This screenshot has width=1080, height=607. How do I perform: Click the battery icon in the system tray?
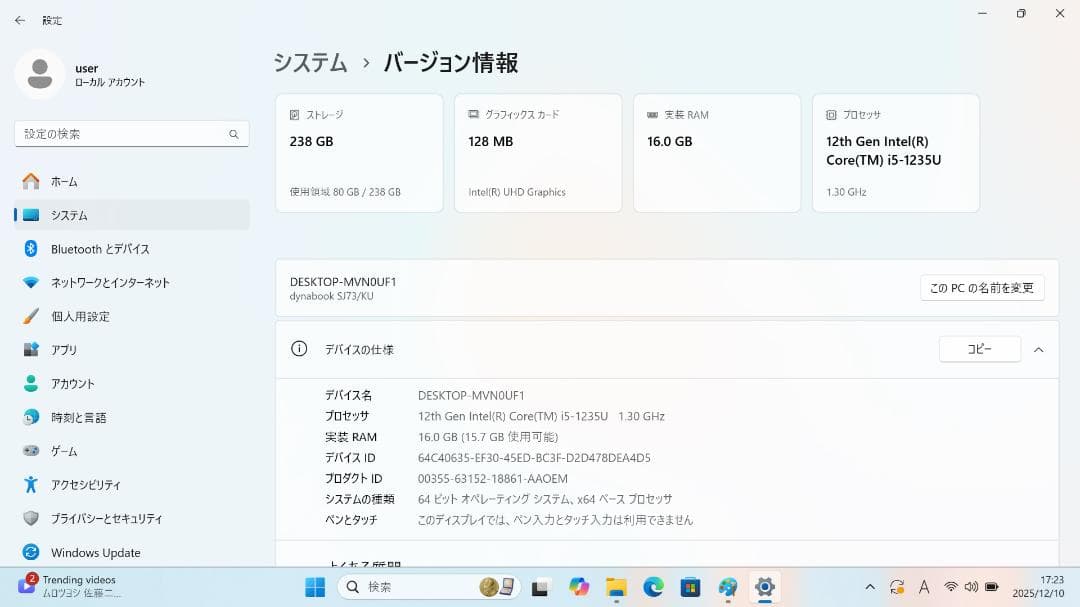pyautogui.click(x=991, y=587)
